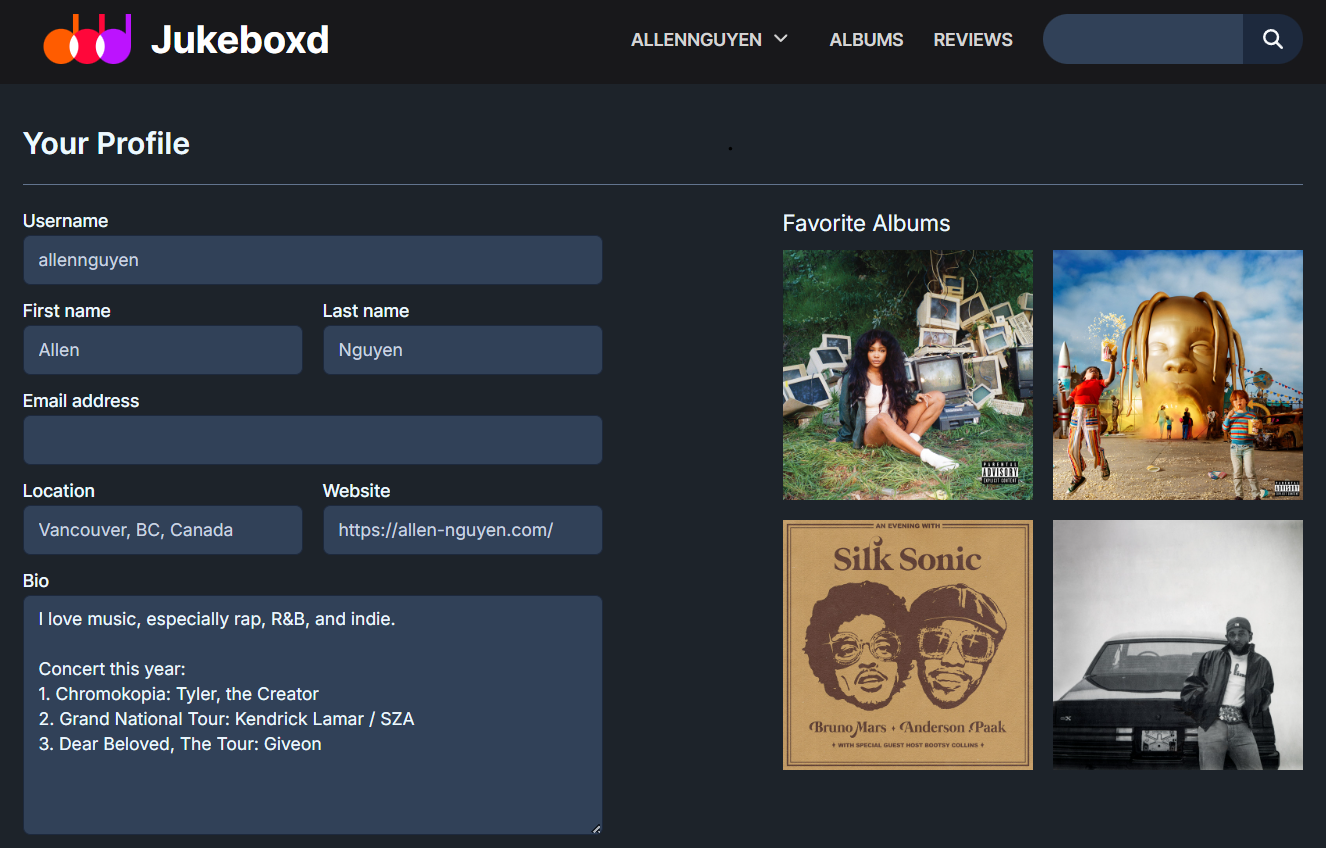Click the Location label
The height and width of the screenshot is (848, 1326).
tap(59, 491)
